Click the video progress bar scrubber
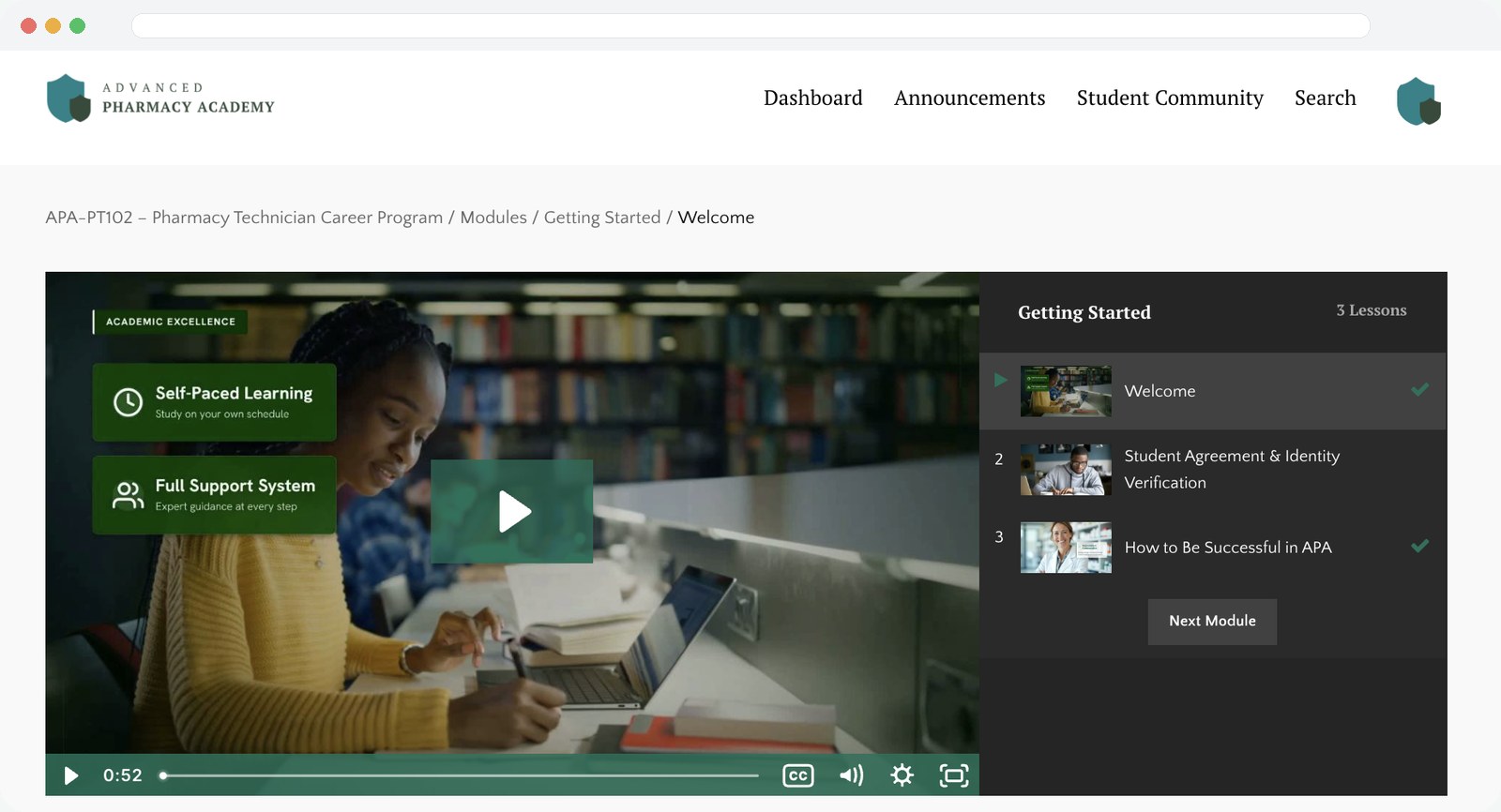Viewport: 1501px width, 812px height. pos(163,775)
